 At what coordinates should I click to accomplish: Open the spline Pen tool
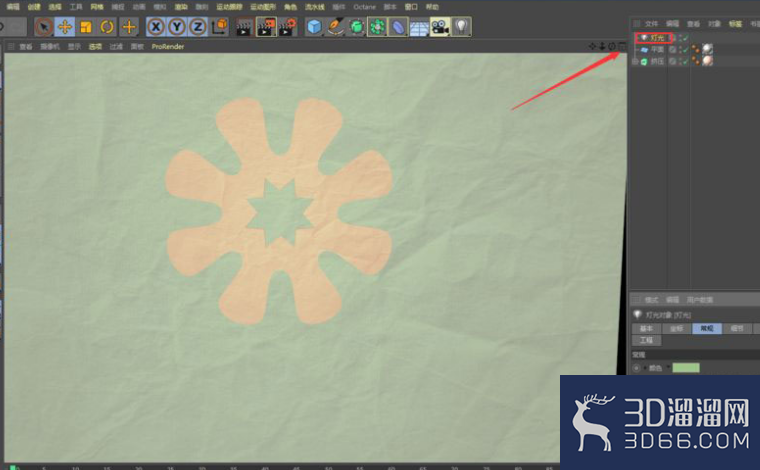pos(335,27)
